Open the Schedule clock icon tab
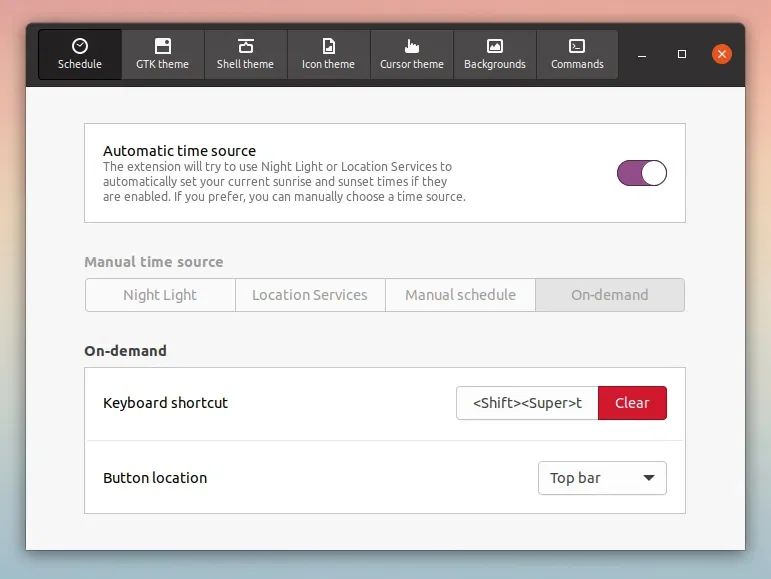 (80, 46)
